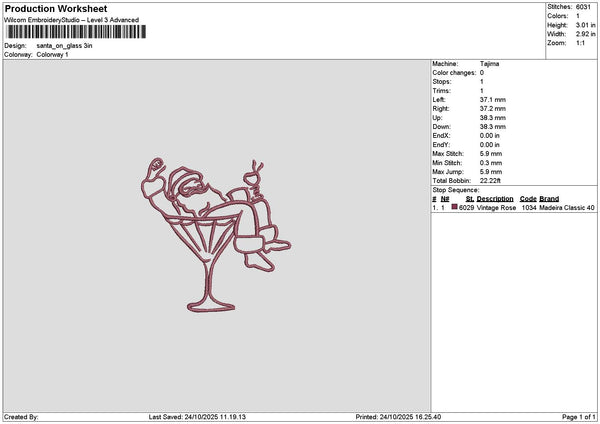The height and width of the screenshot is (424, 600).
Task: Click the Color changes value 0
Action: pyautogui.click(x=482, y=73)
